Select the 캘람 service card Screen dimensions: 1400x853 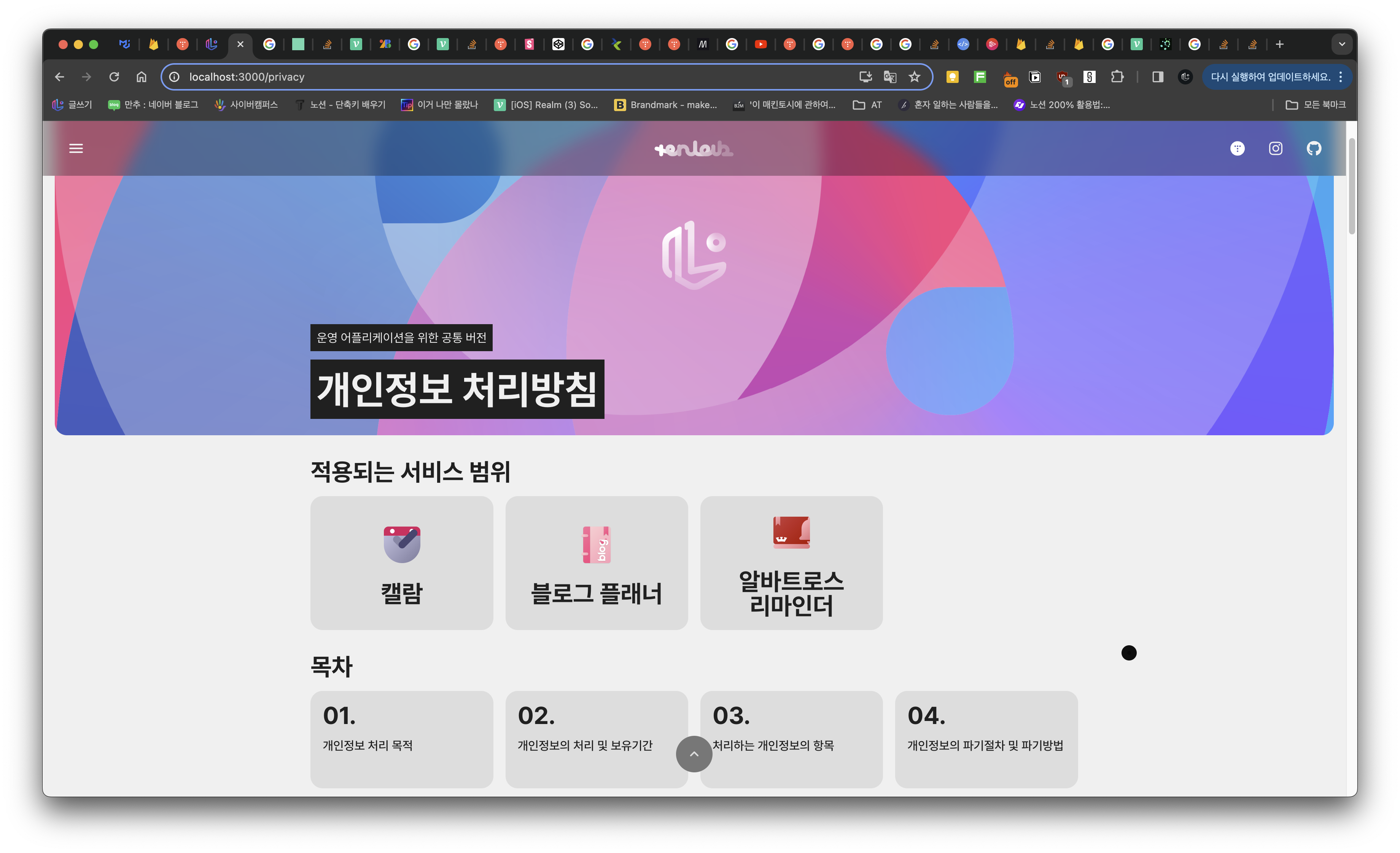(x=401, y=563)
